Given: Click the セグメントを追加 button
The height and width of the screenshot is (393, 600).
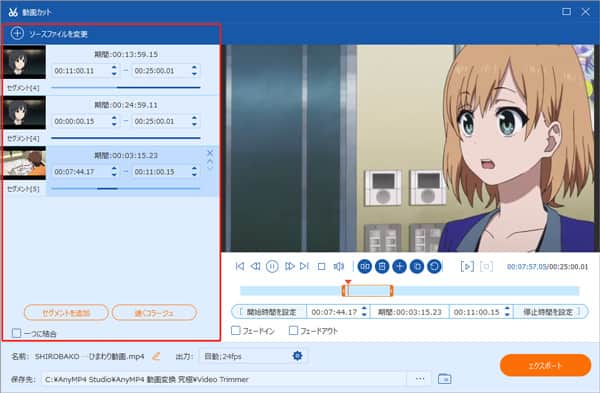Looking at the screenshot, I should point(66,313).
